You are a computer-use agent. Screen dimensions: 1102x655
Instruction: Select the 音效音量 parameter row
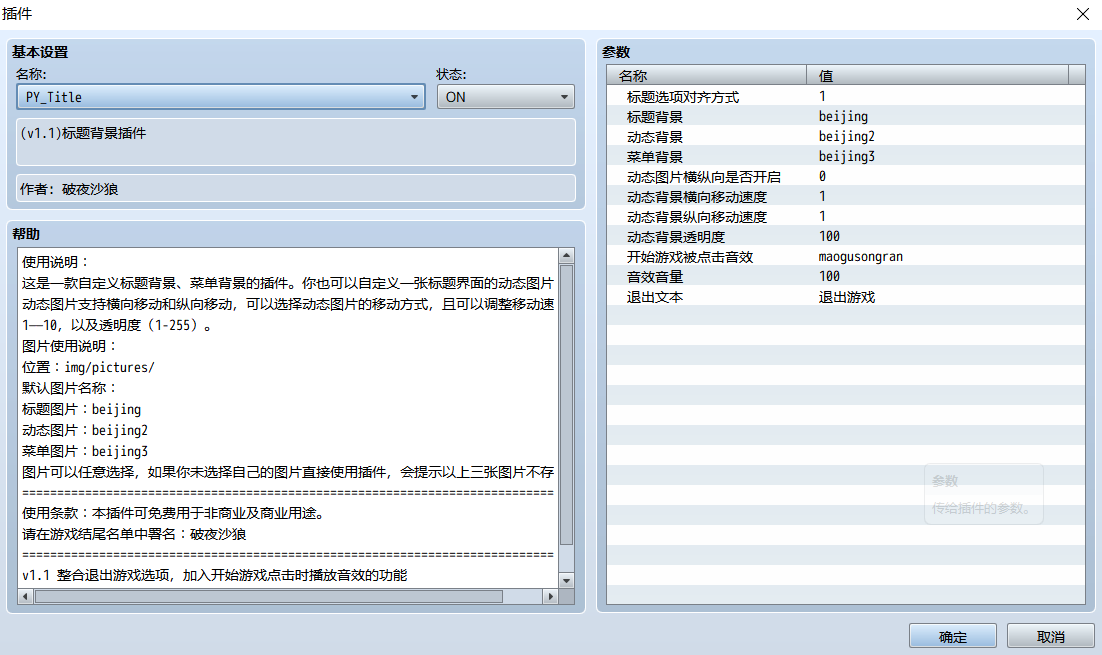(845, 277)
